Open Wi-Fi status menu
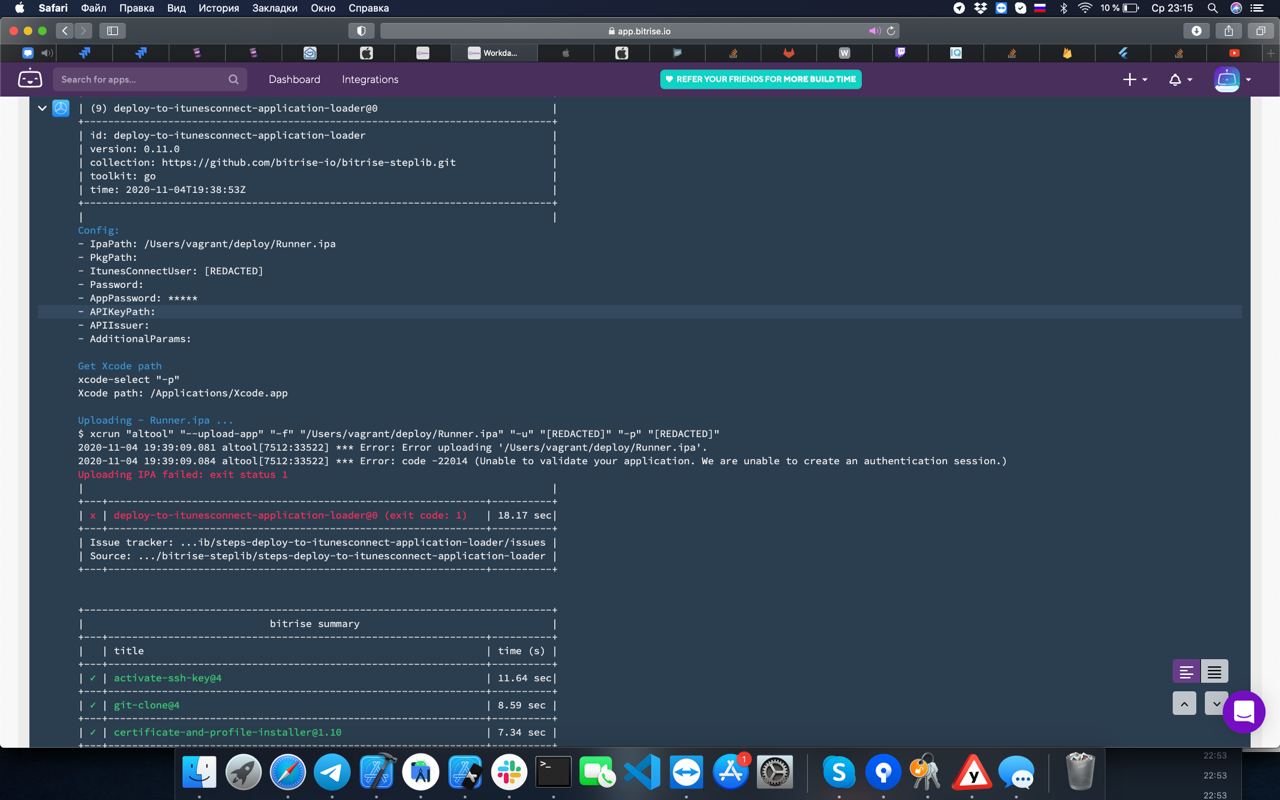 pyautogui.click(x=1085, y=8)
